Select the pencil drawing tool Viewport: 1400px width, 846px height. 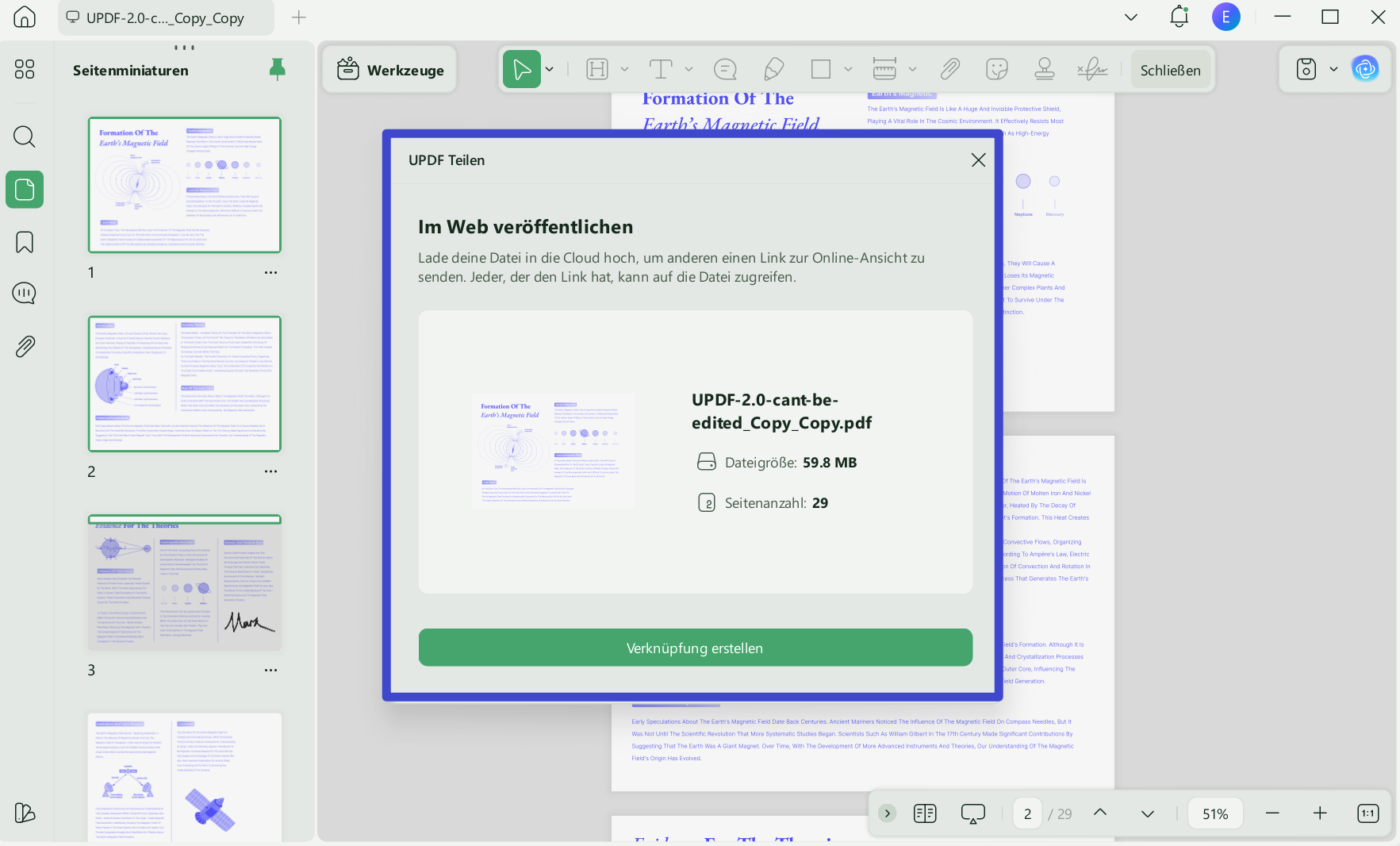pyautogui.click(x=774, y=70)
